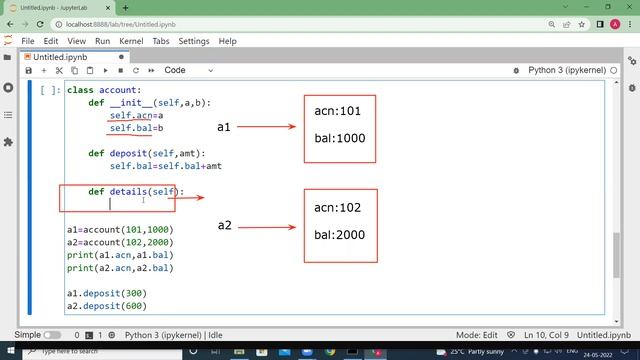Viewport: 640px width, 360px height.
Task: Click the line def deposit(self,amt):
Action: 147,153
